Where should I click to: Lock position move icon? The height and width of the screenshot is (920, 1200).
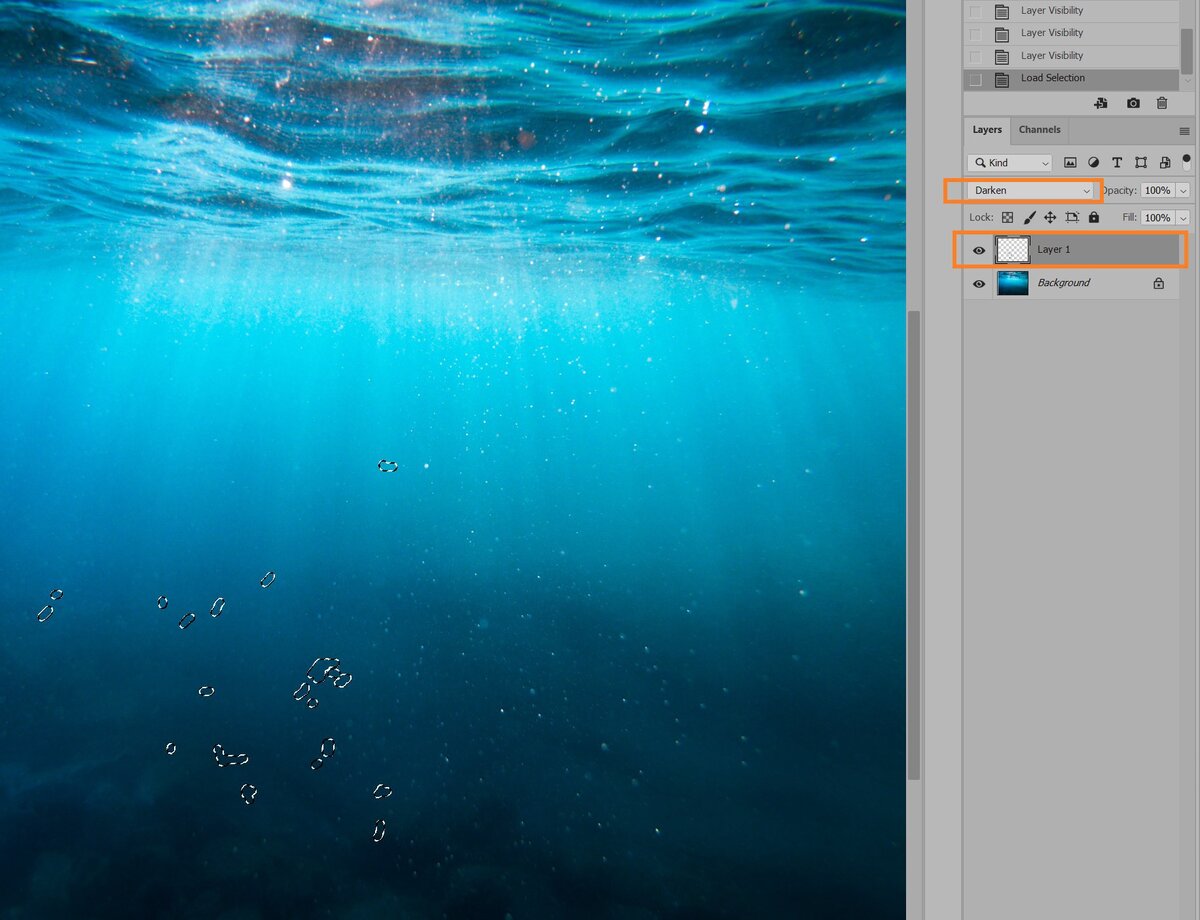(x=1050, y=217)
